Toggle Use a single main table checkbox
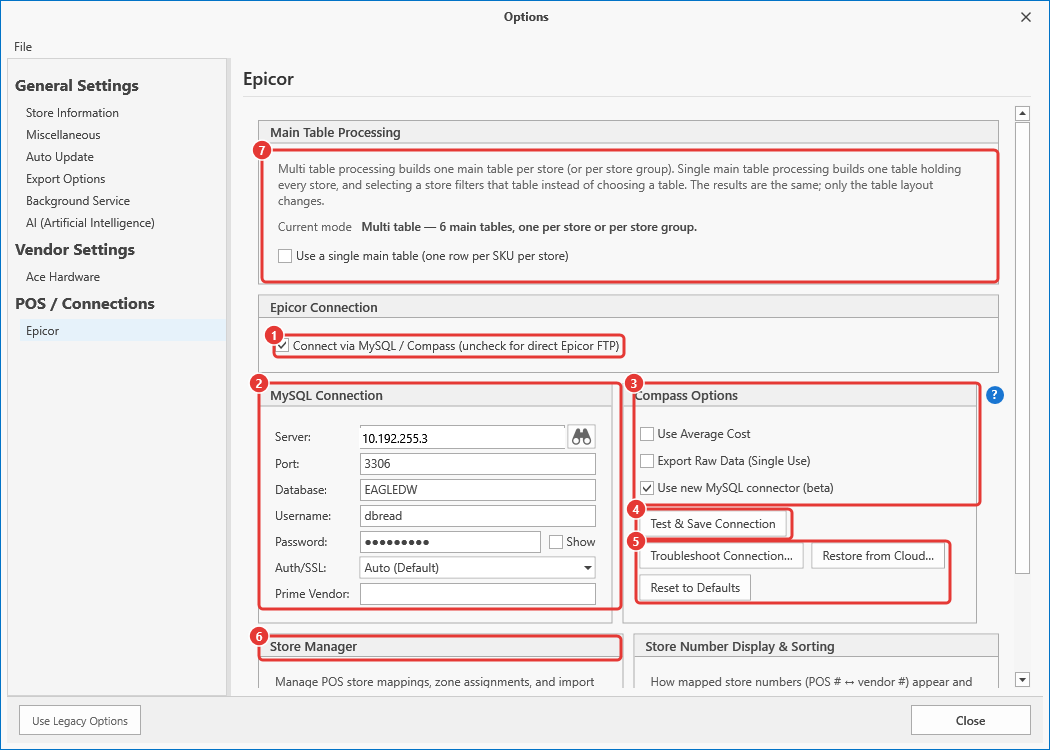This screenshot has width=1050, height=750. [x=285, y=256]
